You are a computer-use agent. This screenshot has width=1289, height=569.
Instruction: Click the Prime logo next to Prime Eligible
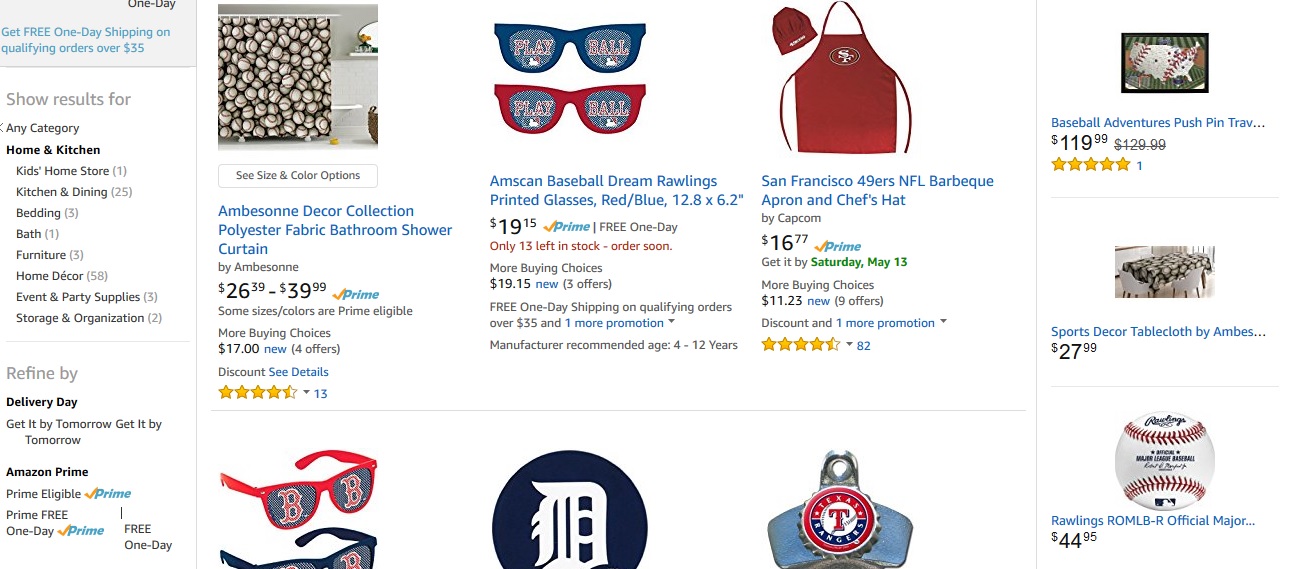(108, 494)
